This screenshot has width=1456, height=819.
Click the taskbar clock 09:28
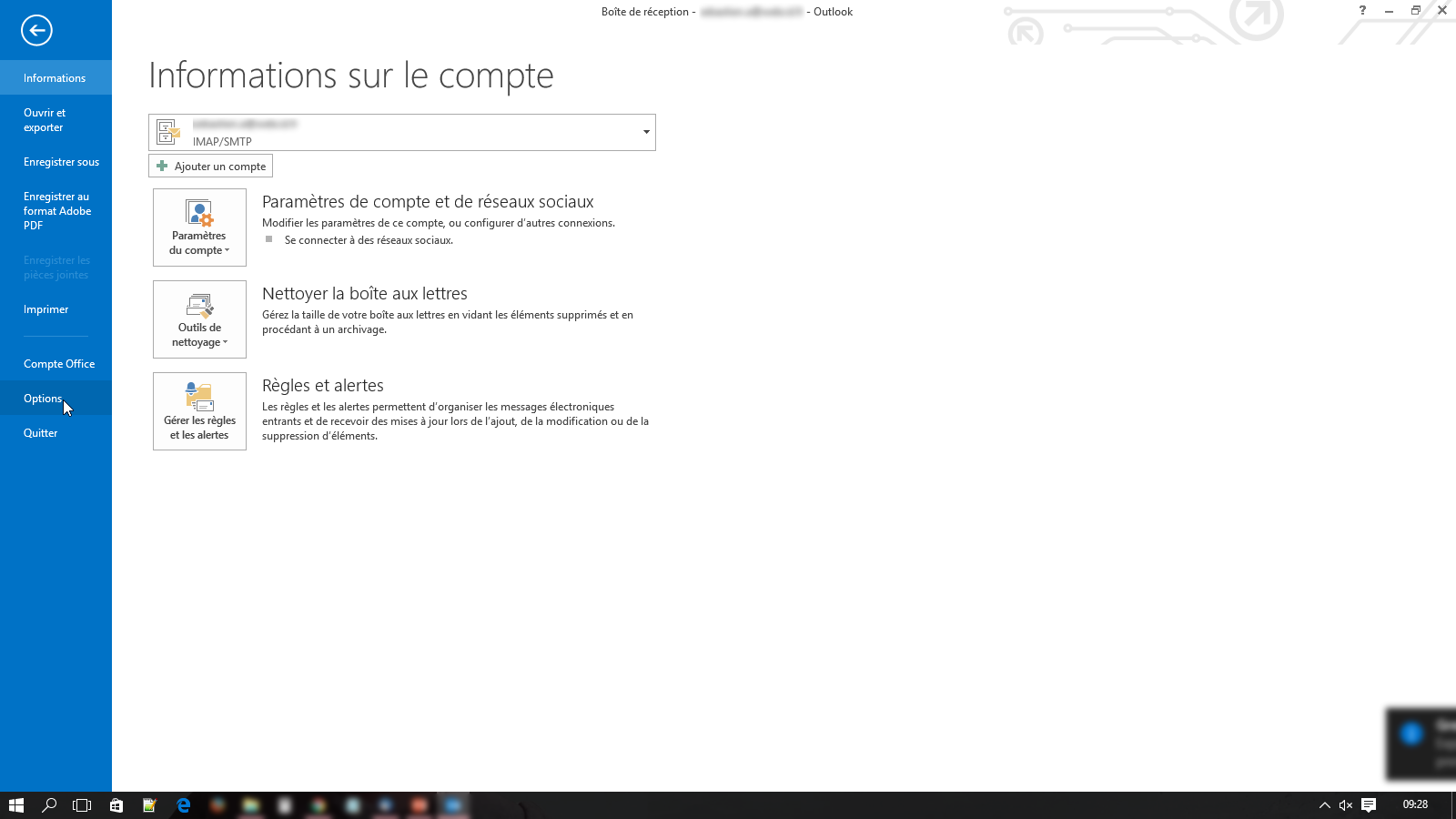click(1415, 804)
